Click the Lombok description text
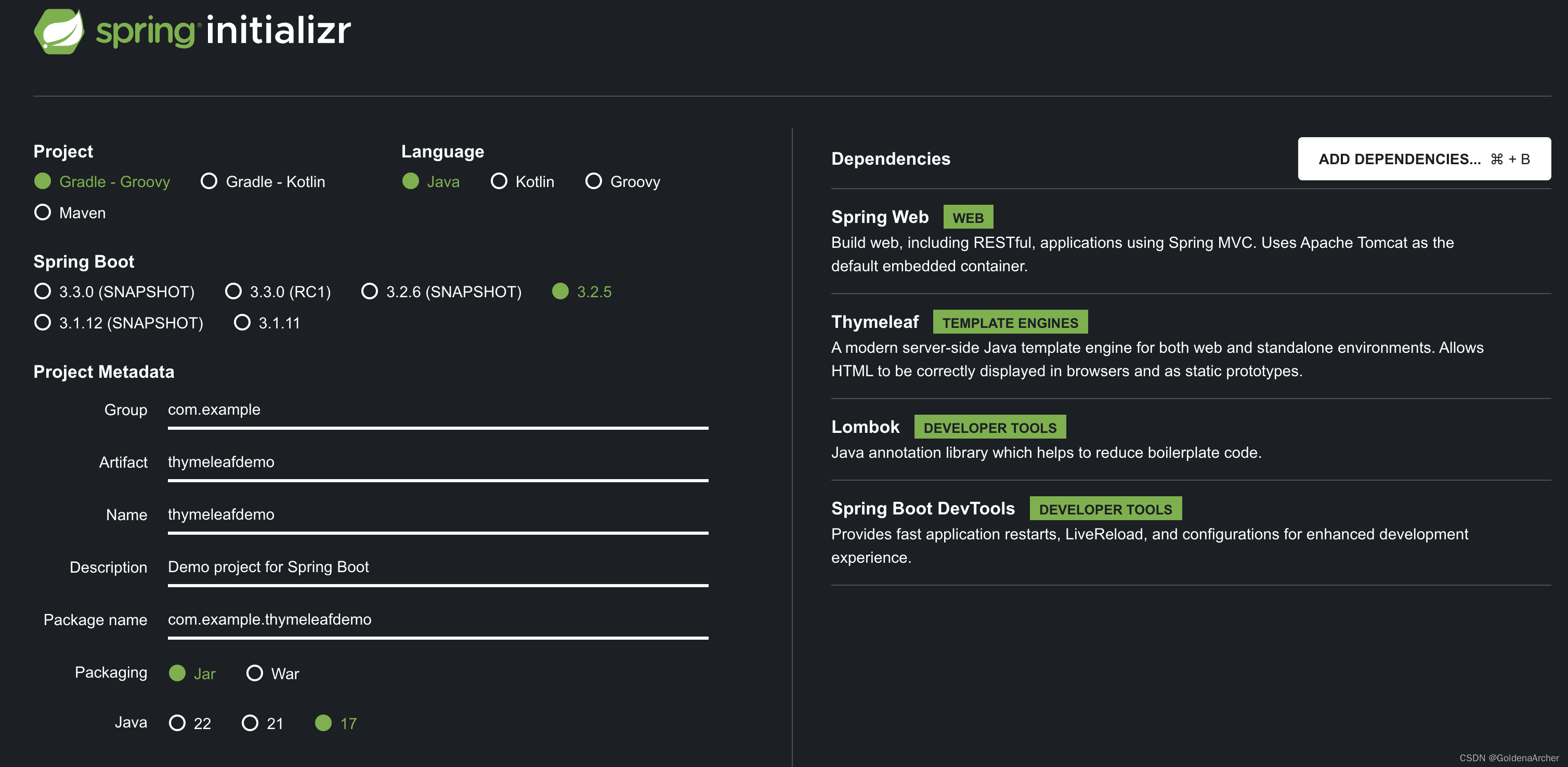 1047,453
